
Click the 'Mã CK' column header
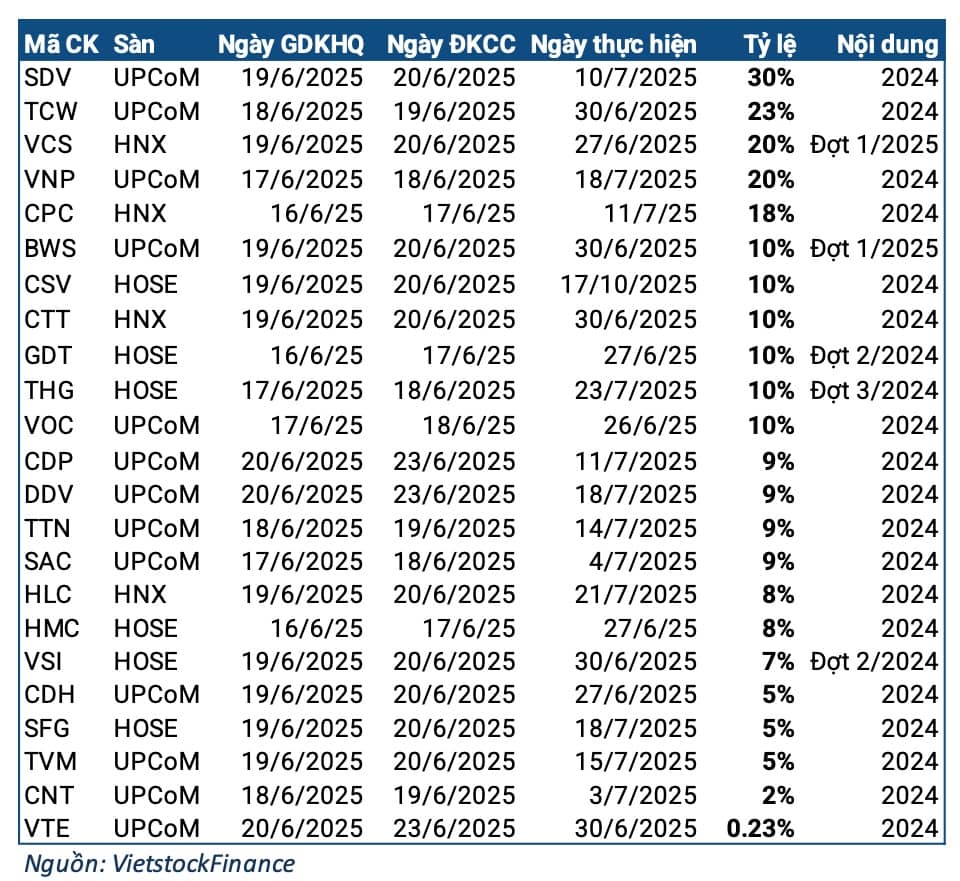point(61,44)
